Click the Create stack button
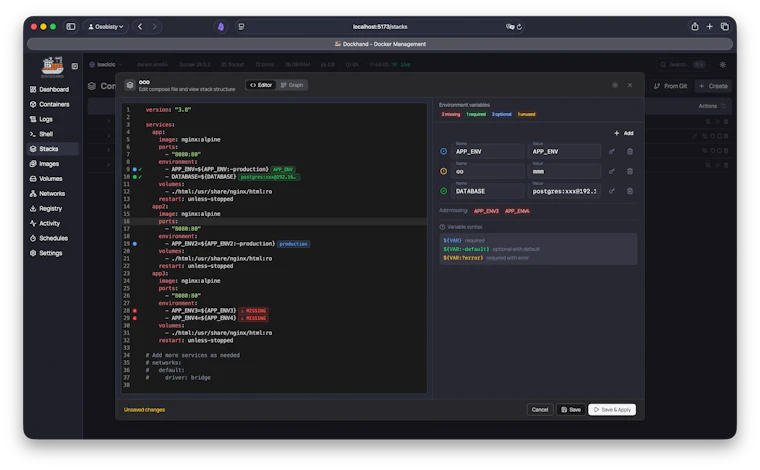 click(713, 86)
